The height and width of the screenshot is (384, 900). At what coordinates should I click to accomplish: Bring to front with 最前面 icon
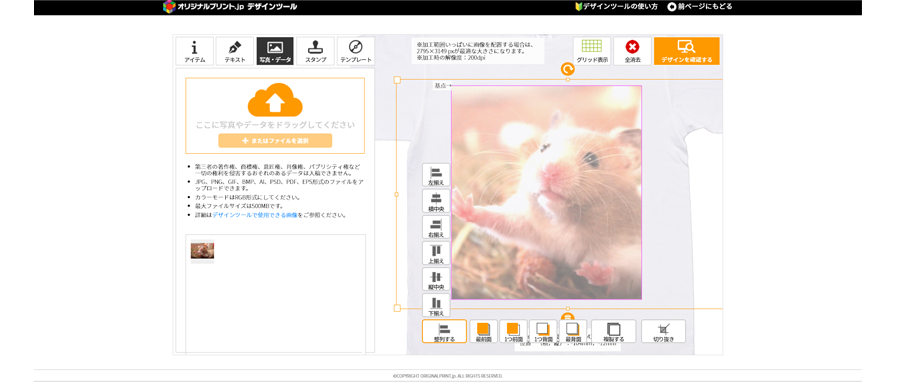484,331
